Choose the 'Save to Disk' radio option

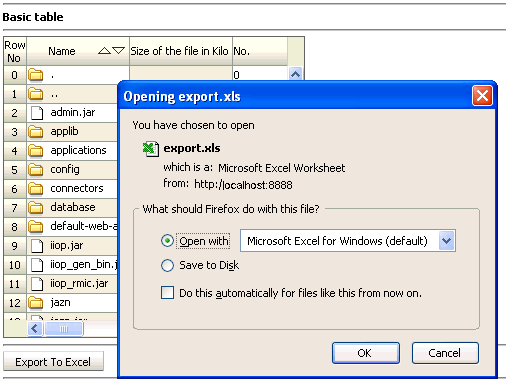point(167,266)
